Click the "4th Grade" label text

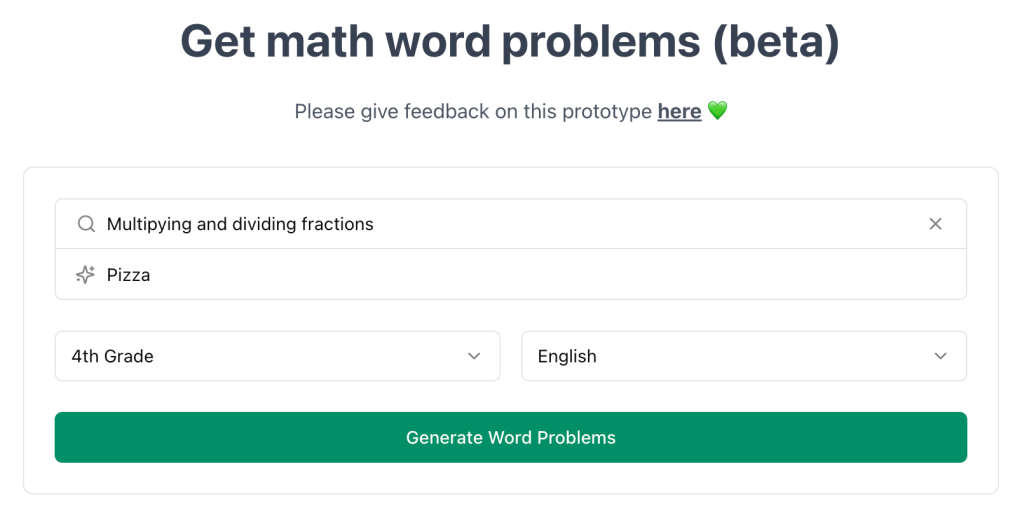coord(112,356)
